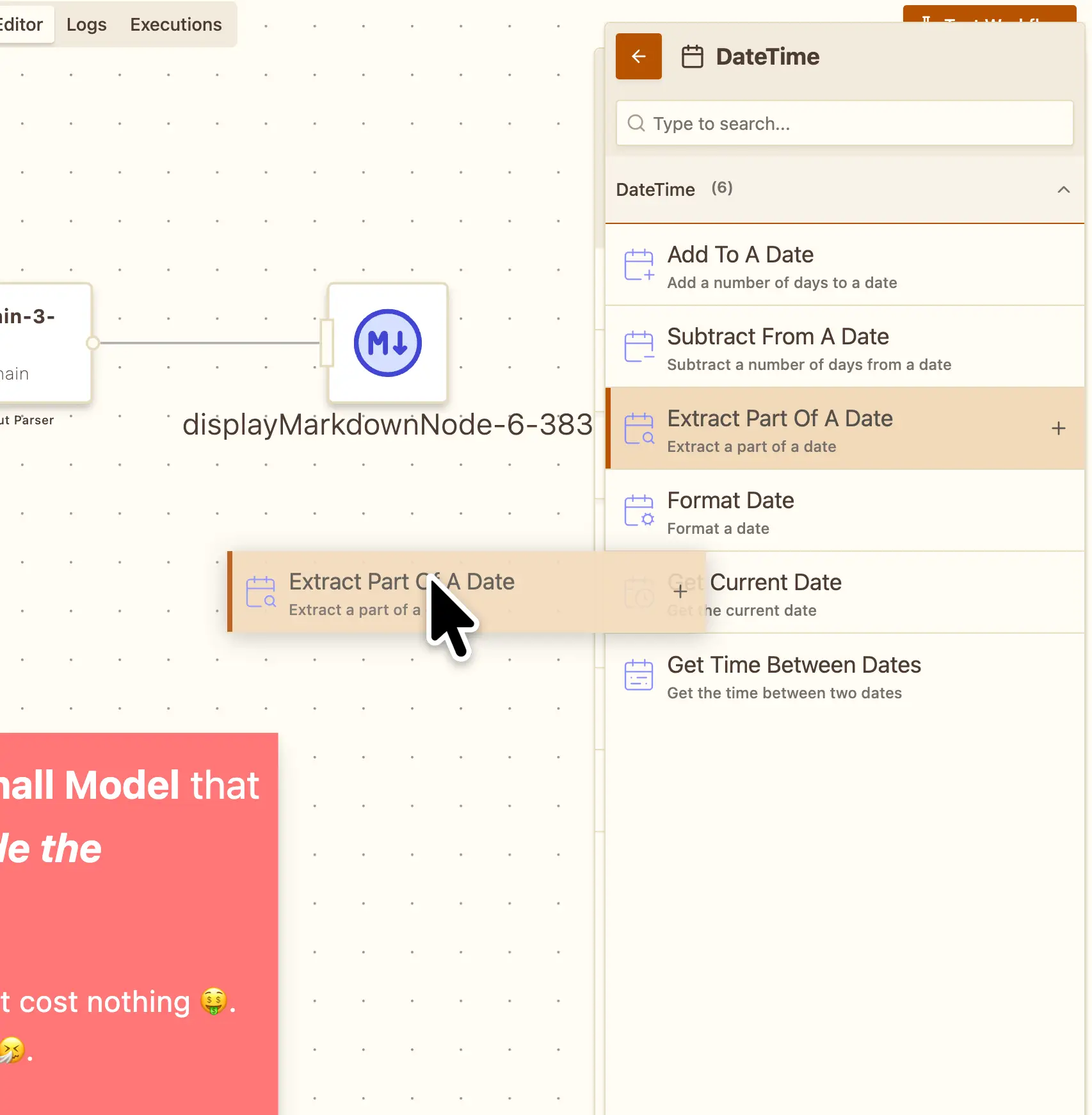The height and width of the screenshot is (1115, 1092).
Task: Click the Format Date calendar gear icon
Action: click(x=638, y=510)
